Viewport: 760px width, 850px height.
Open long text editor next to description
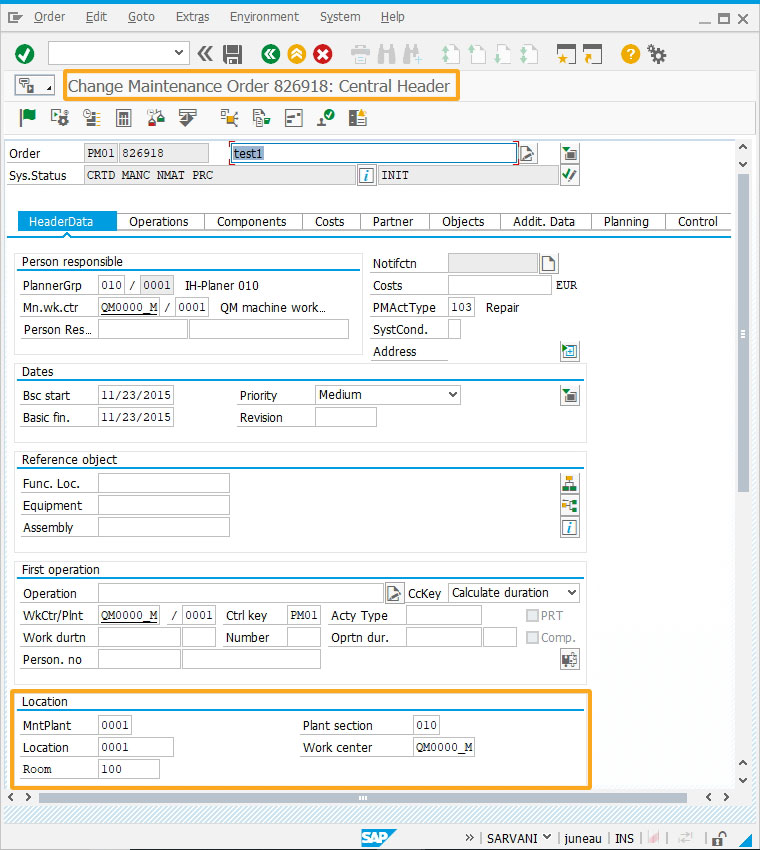pos(527,153)
